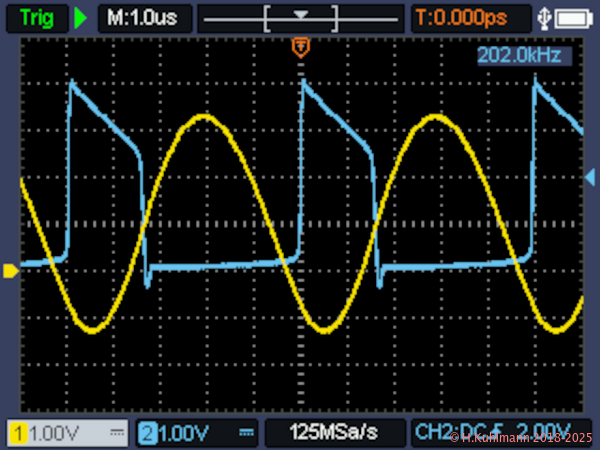
Task: Click the green run/play arrow icon
Action: (80, 18)
